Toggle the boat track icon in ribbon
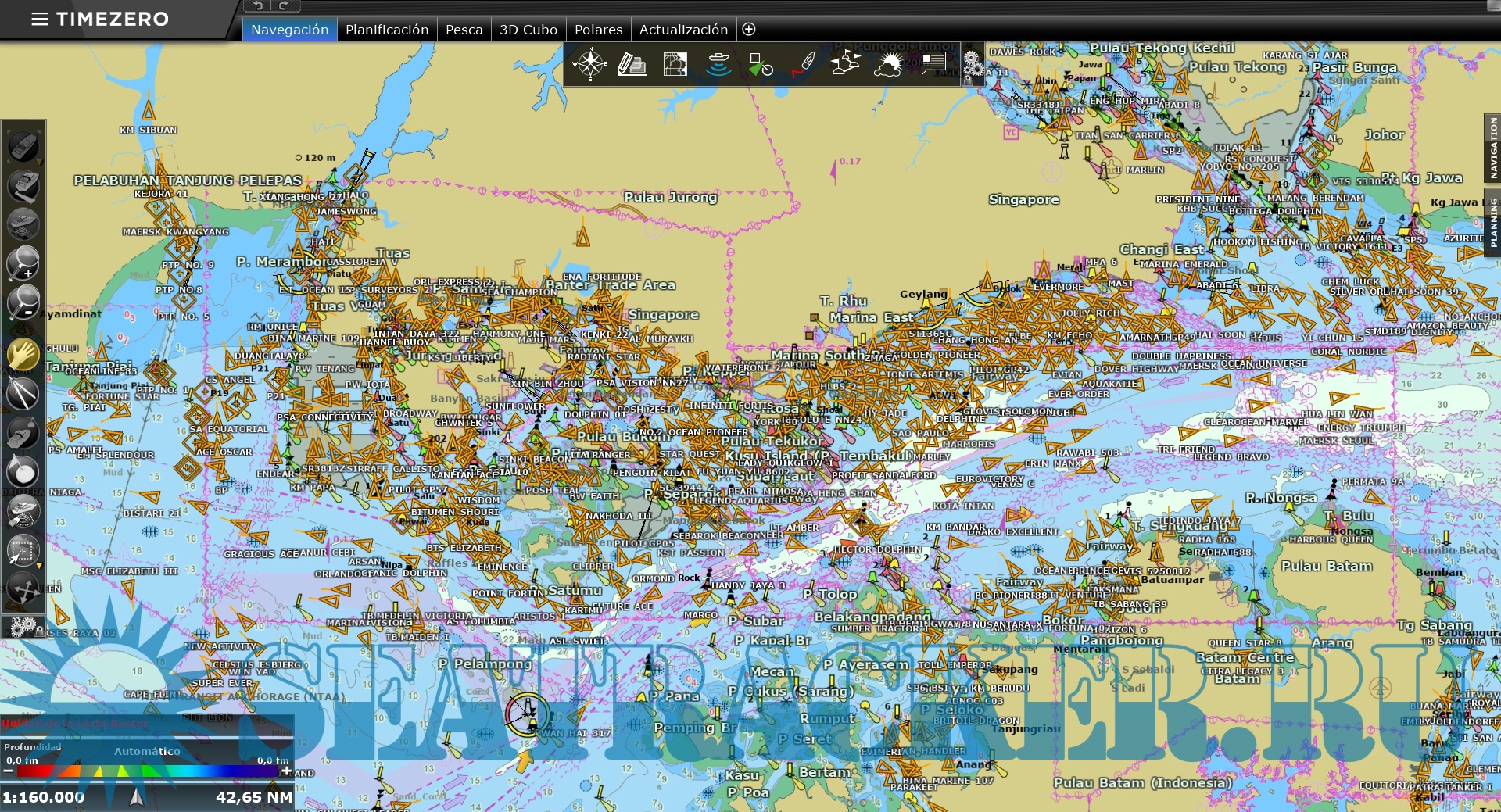 [x=804, y=64]
